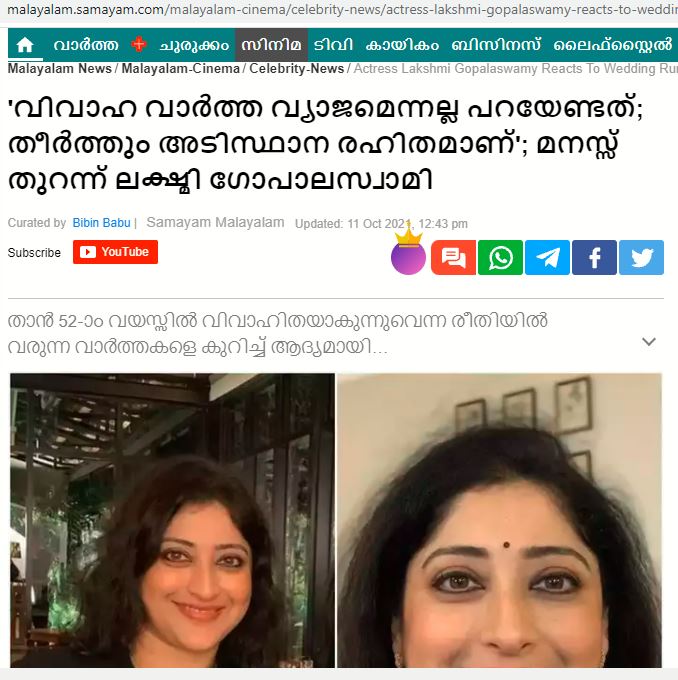Open author Bibin Babu's profile link
Viewport: 678px width, 680px height.
pyautogui.click(x=102, y=223)
